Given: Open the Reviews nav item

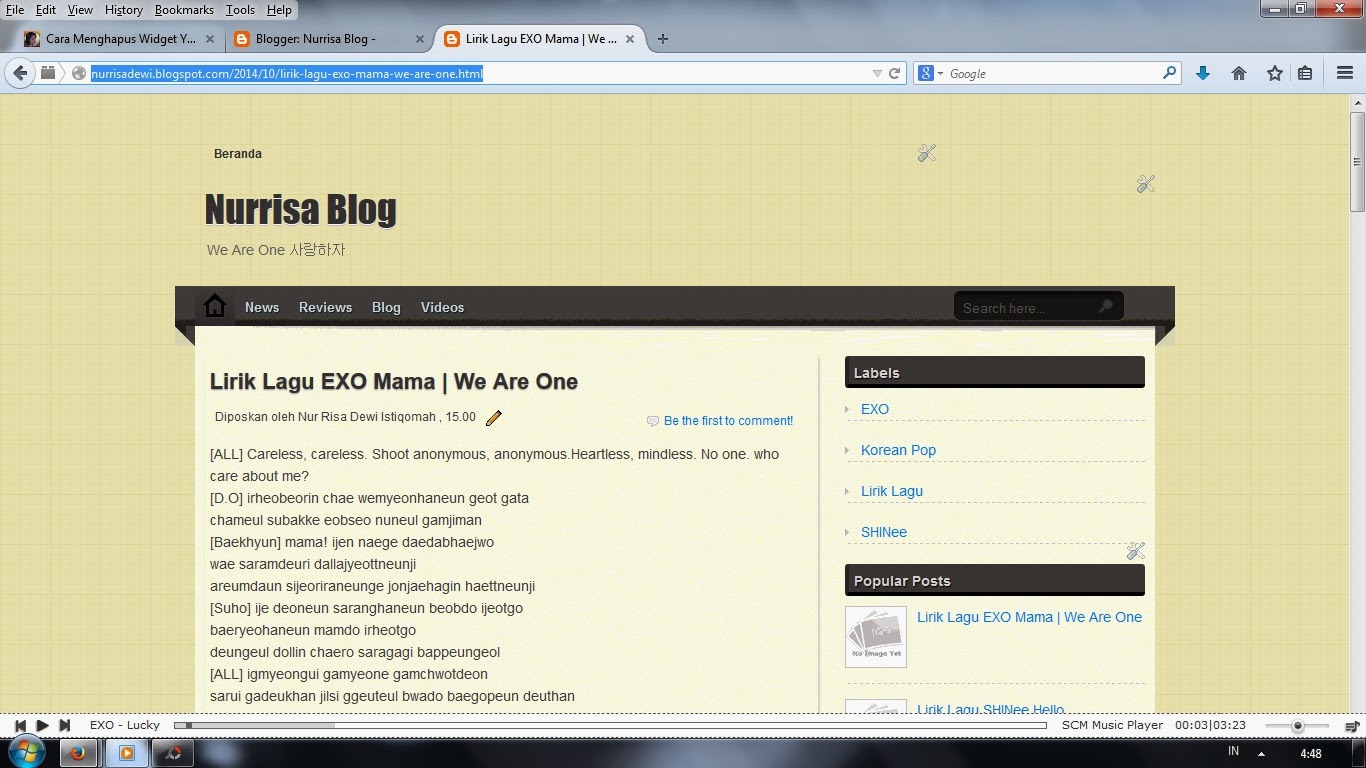Looking at the screenshot, I should point(325,307).
